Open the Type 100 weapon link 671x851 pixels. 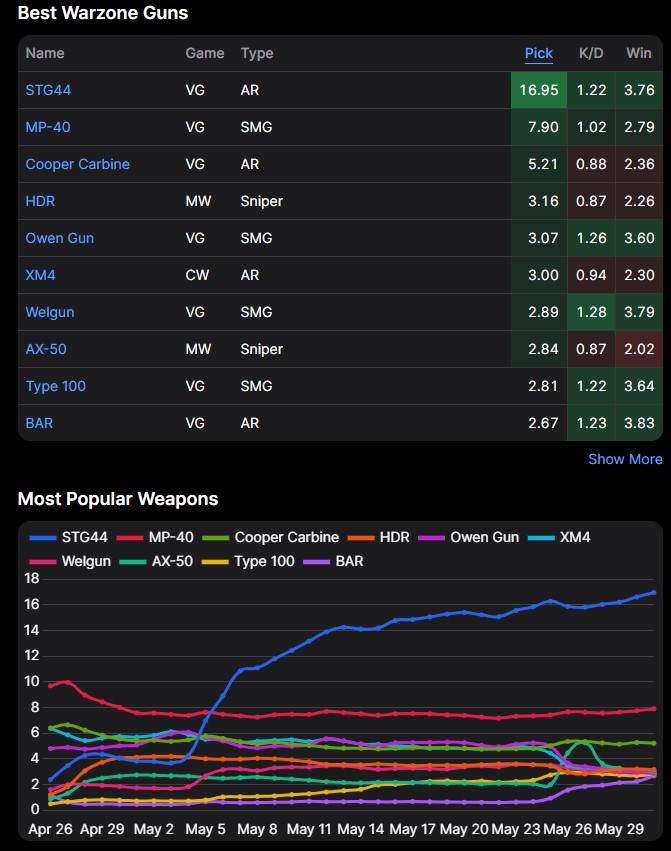55,386
